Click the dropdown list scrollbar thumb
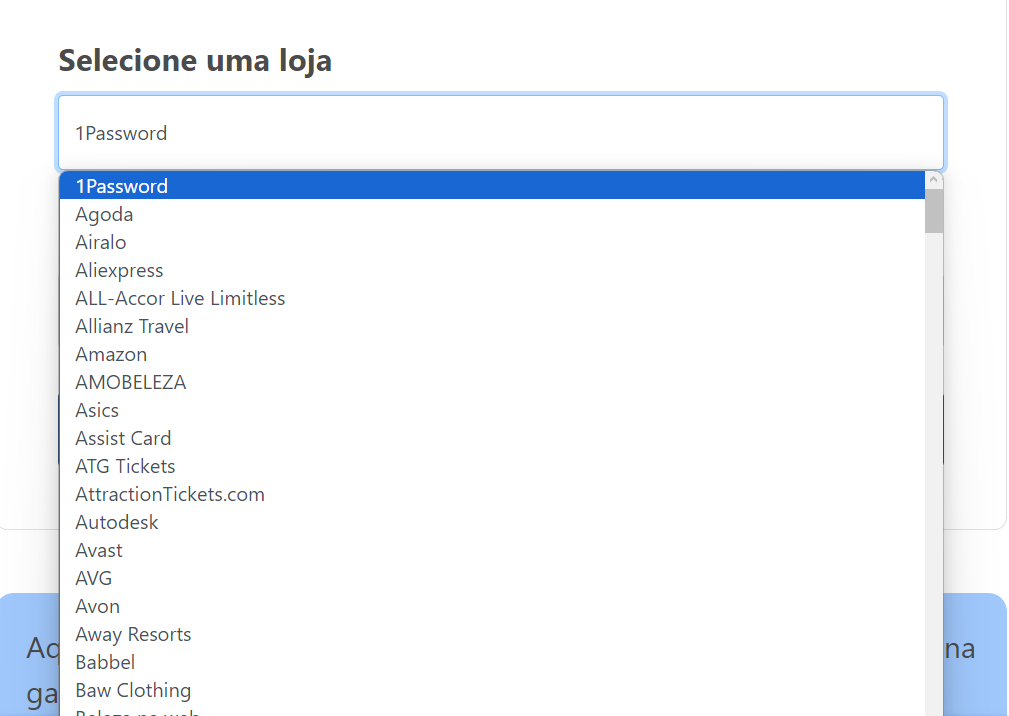1009x716 pixels. point(934,211)
